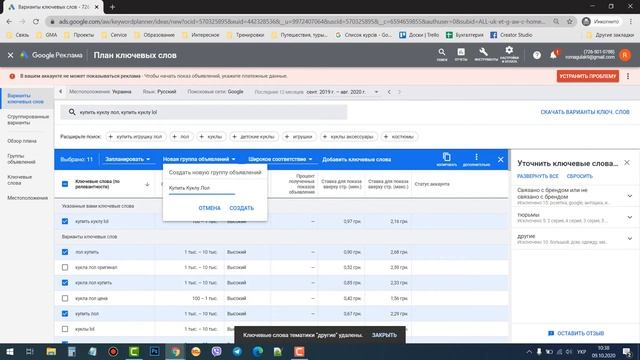
Task: Open the 'Запланировать' dropdown
Action: (128, 159)
